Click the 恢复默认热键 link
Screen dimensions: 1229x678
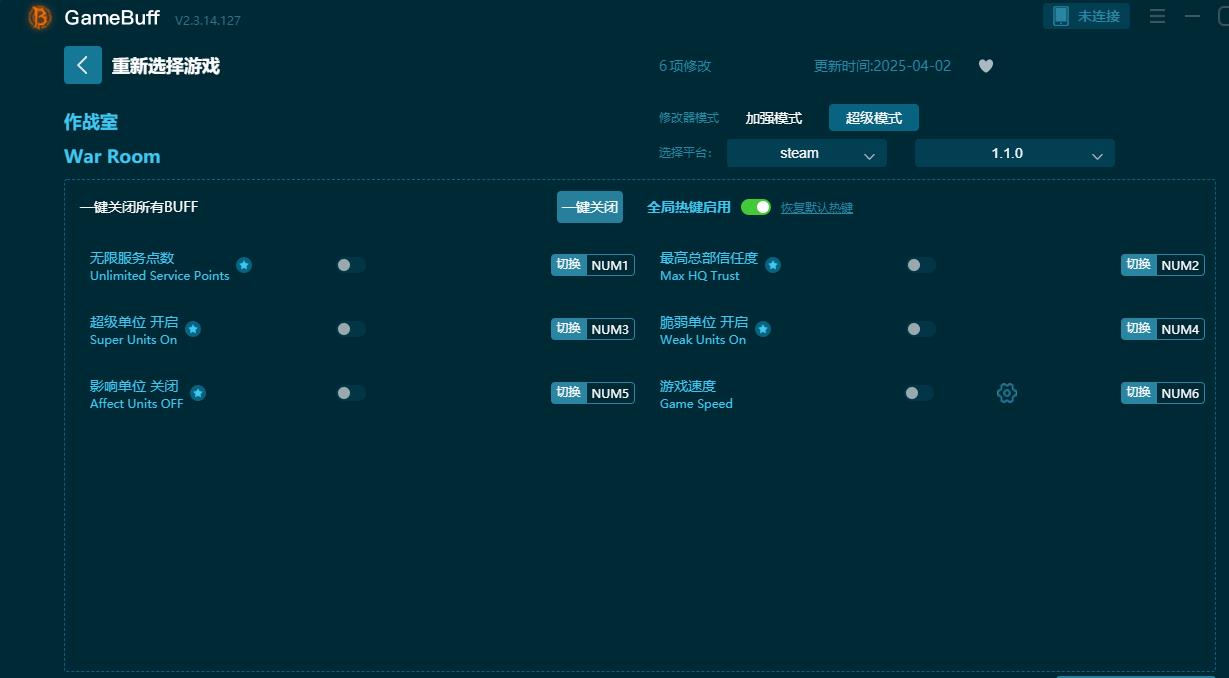(816, 207)
